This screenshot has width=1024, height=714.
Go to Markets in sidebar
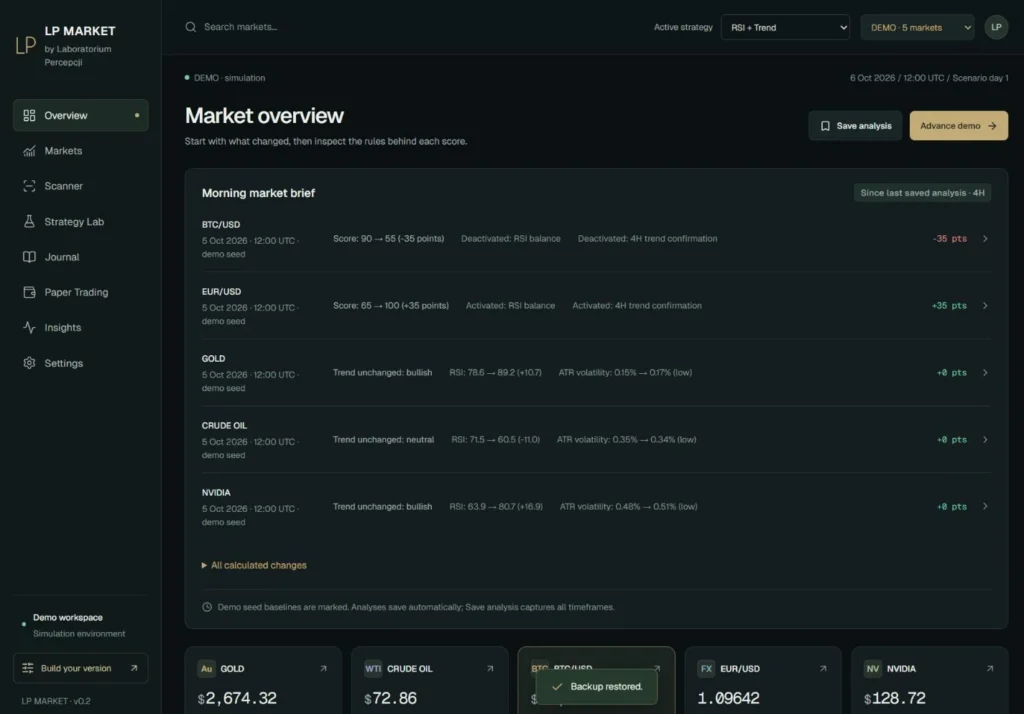point(80,151)
